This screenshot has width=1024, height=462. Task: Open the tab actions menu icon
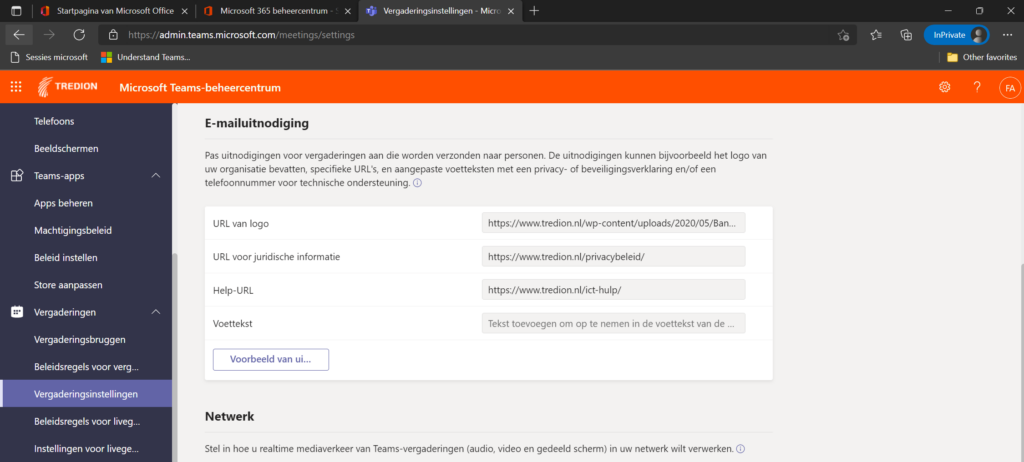coord(16,11)
